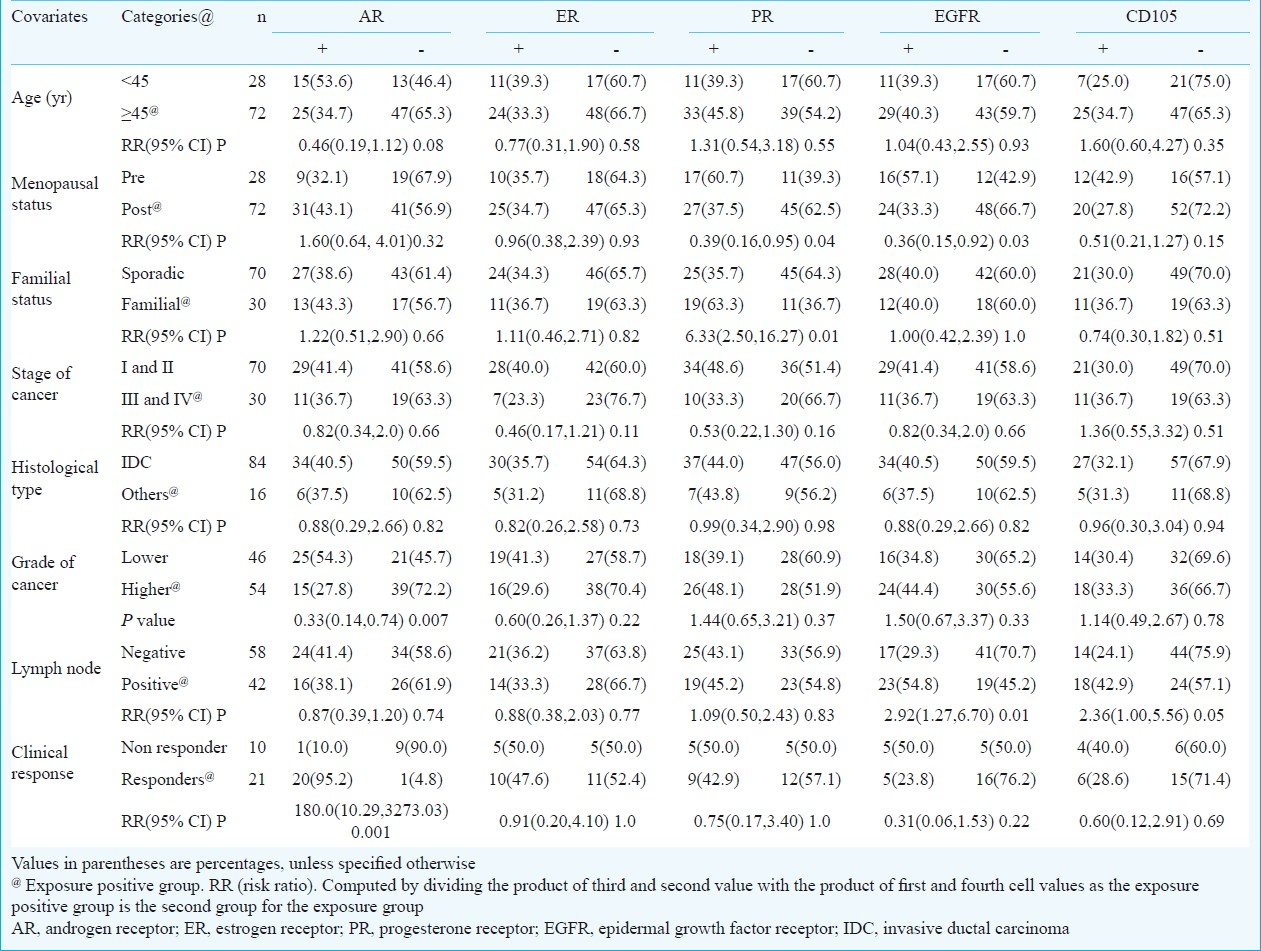Click the 'Histological type' covariate label

[55, 478]
